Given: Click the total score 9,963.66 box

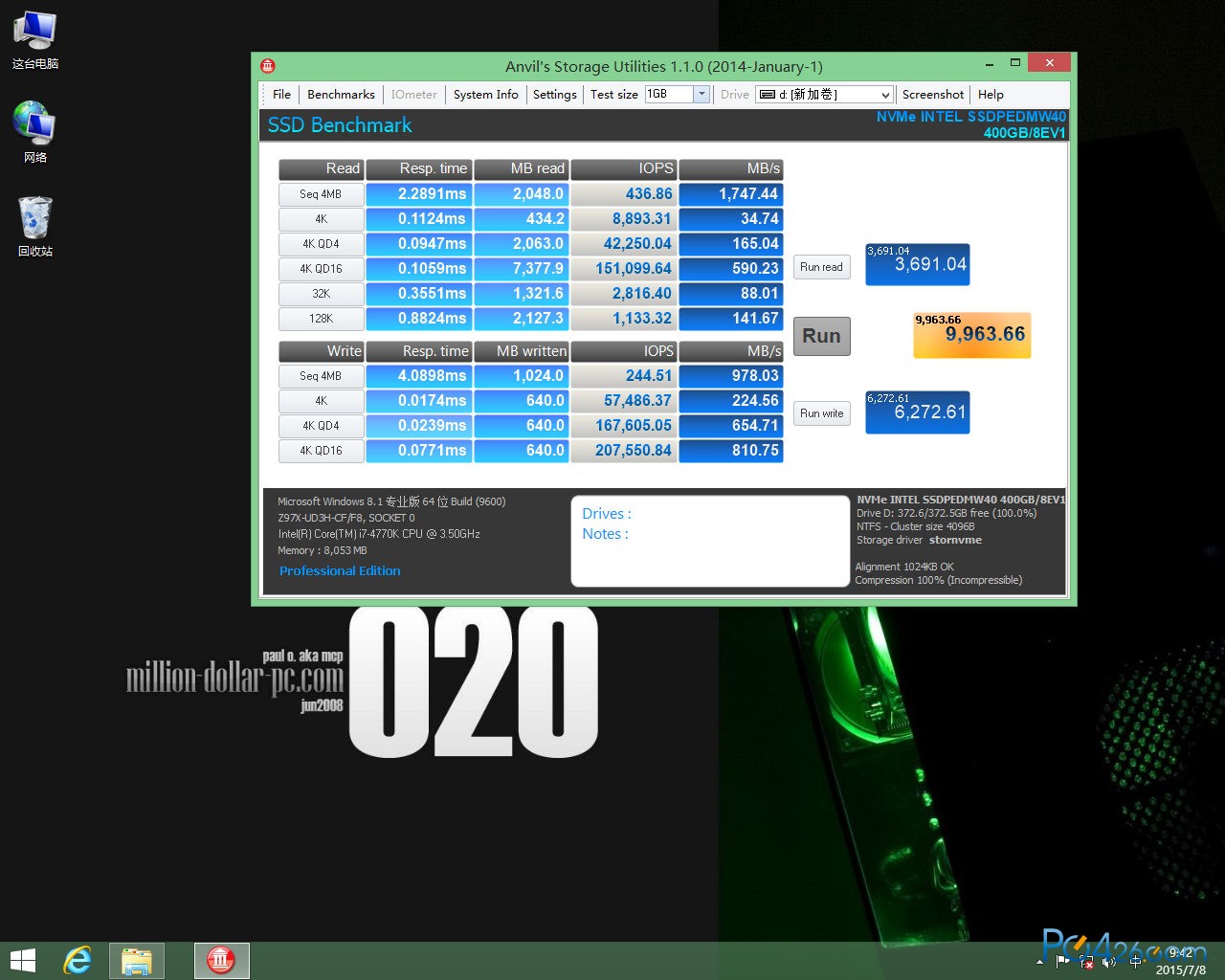Looking at the screenshot, I should pos(971,335).
